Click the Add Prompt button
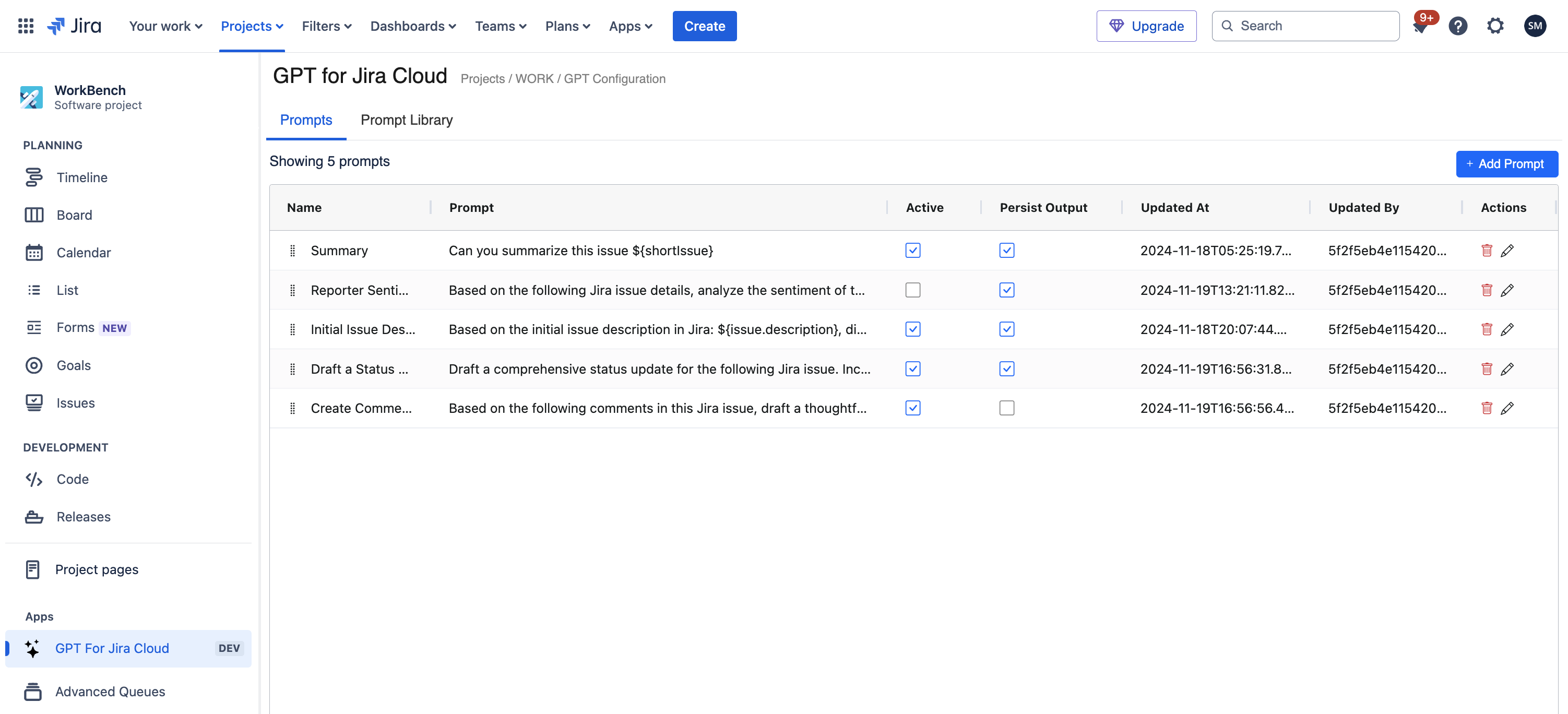 pos(1506,164)
